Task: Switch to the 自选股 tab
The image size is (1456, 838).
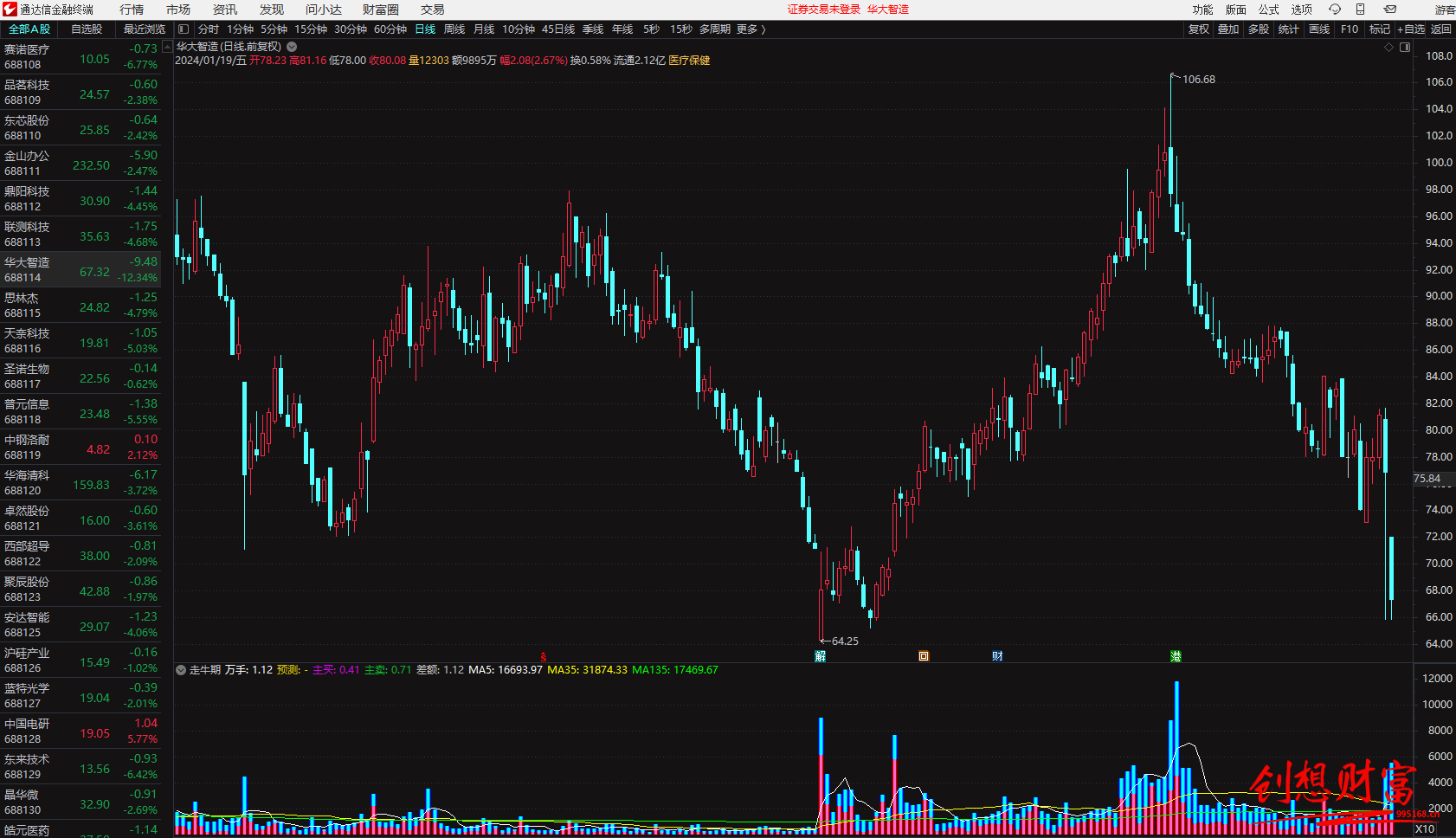Action: coord(87,29)
